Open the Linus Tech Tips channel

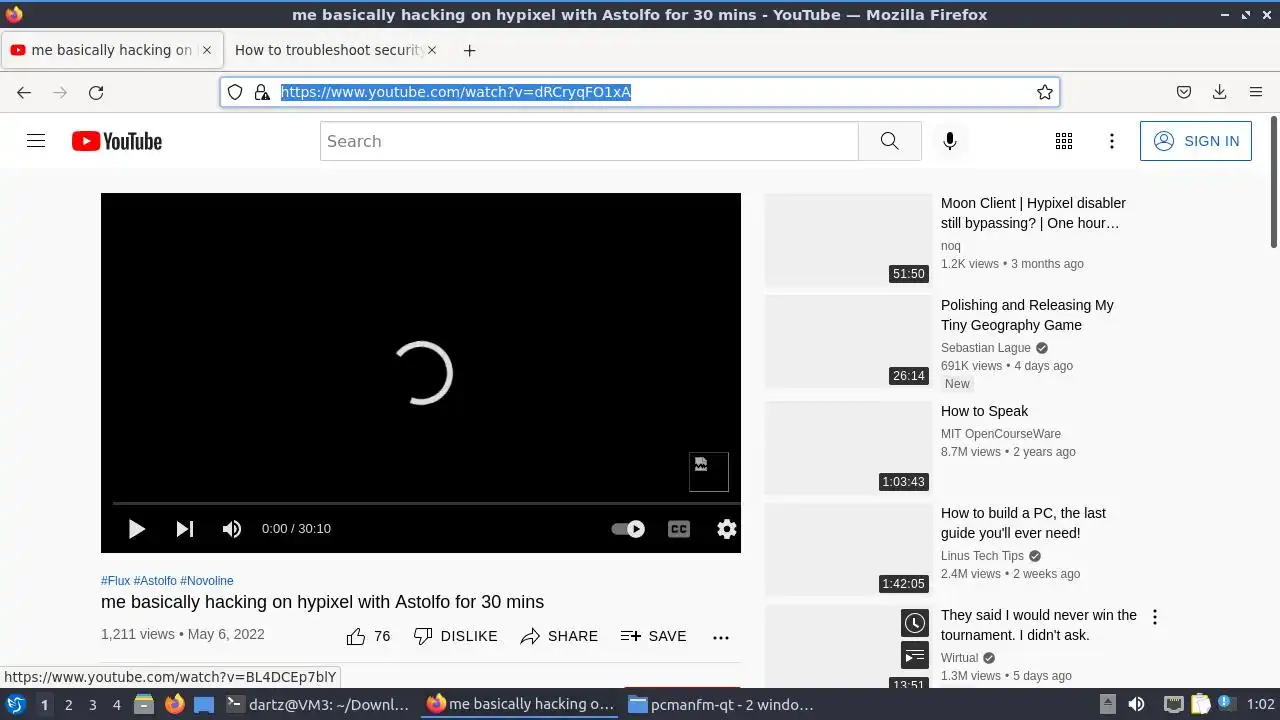(x=982, y=556)
